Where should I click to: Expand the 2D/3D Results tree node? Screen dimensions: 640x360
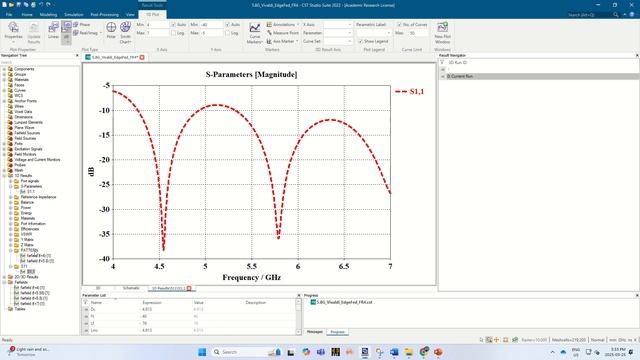[x=4, y=277]
